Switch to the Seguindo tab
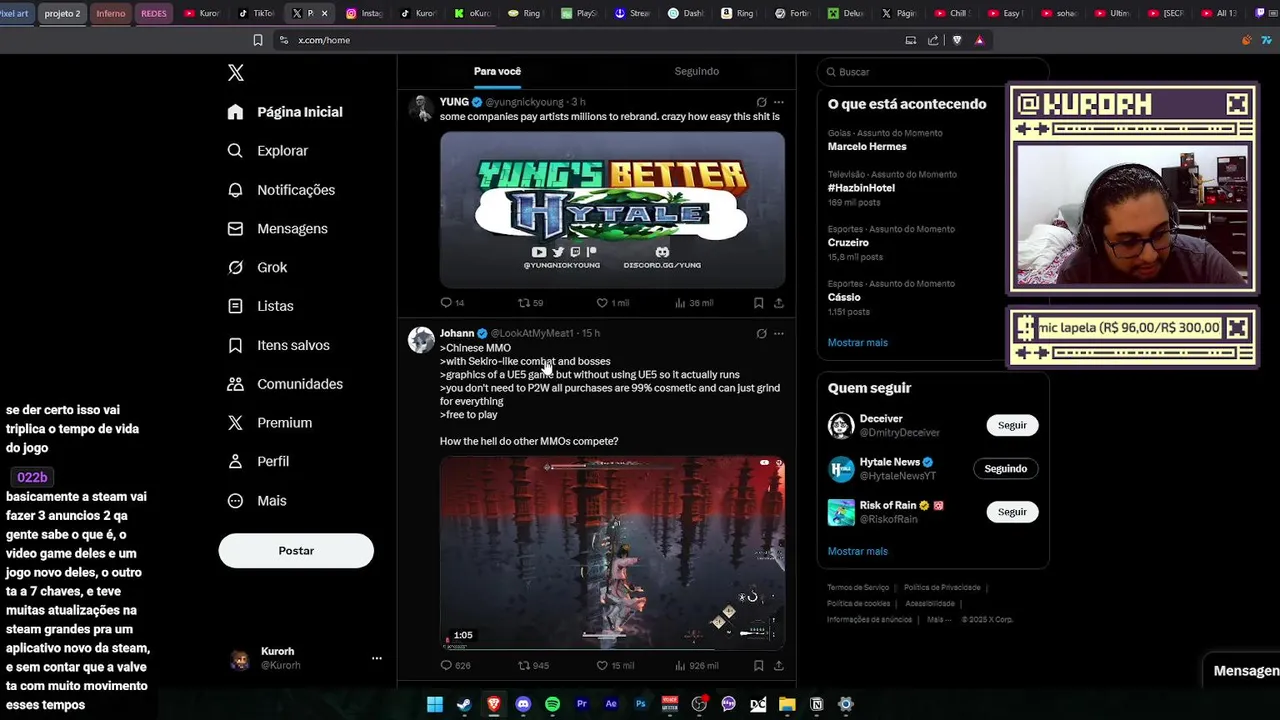Image resolution: width=1280 pixels, height=720 pixels. tap(696, 71)
